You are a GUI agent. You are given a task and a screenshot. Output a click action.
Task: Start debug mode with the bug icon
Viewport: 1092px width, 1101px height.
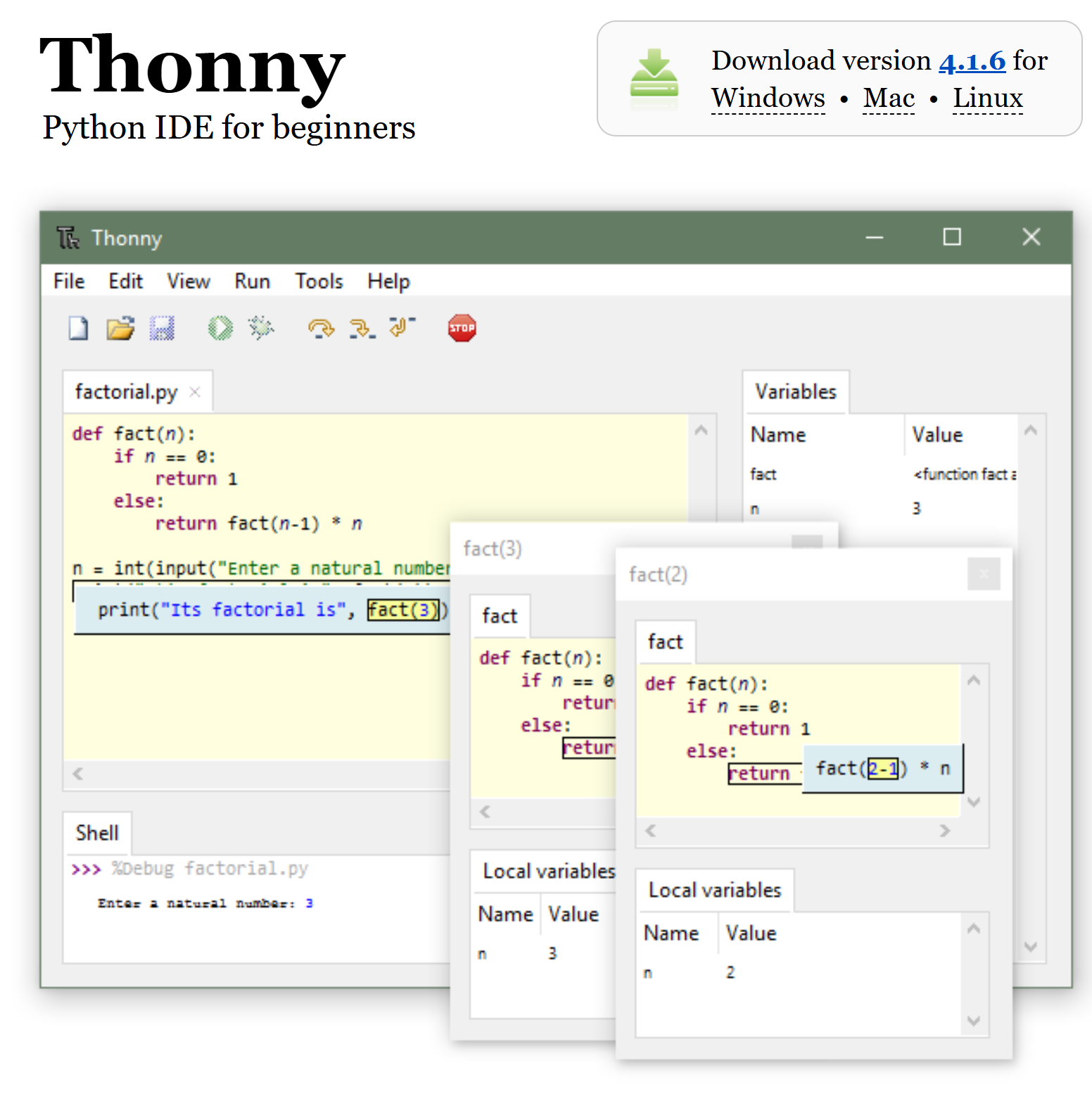[x=260, y=328]
